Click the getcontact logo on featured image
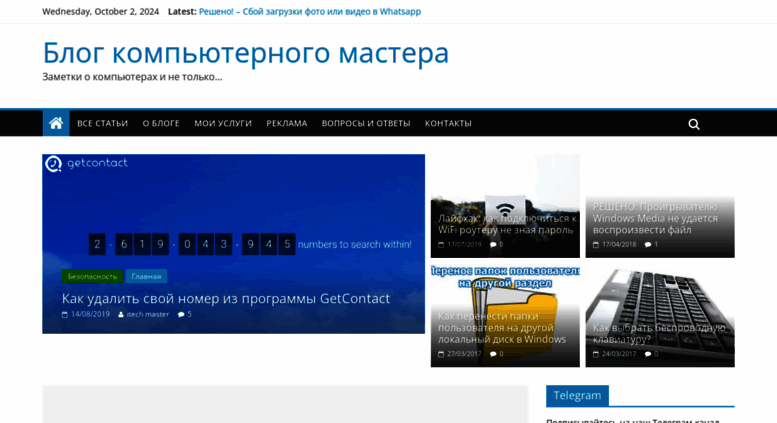The height and width of the screenshot is (423, 777). (86, 163)
